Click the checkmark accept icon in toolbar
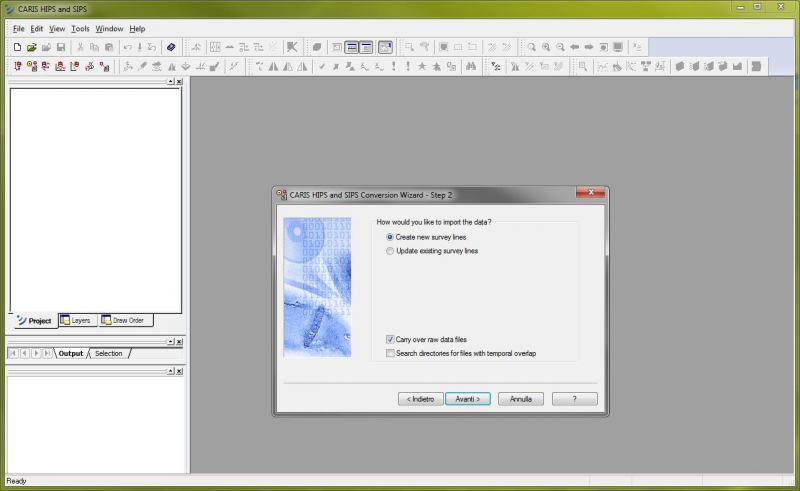Image resolution: width=800 pixels, height=491 pixels. pyautogui.click(x=321, y=66)
